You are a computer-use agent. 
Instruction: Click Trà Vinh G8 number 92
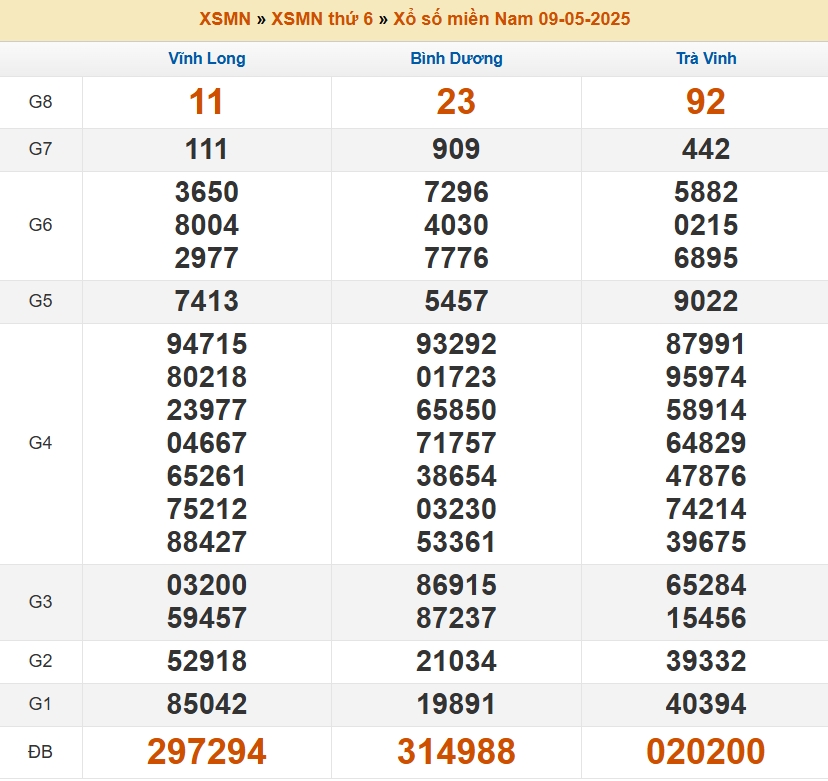click(x=706, y=101)
